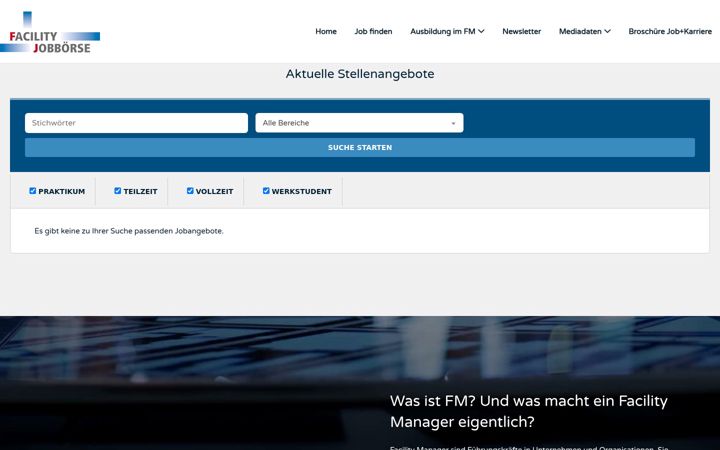
Task: Go to Job finden page
Action: 373,31
